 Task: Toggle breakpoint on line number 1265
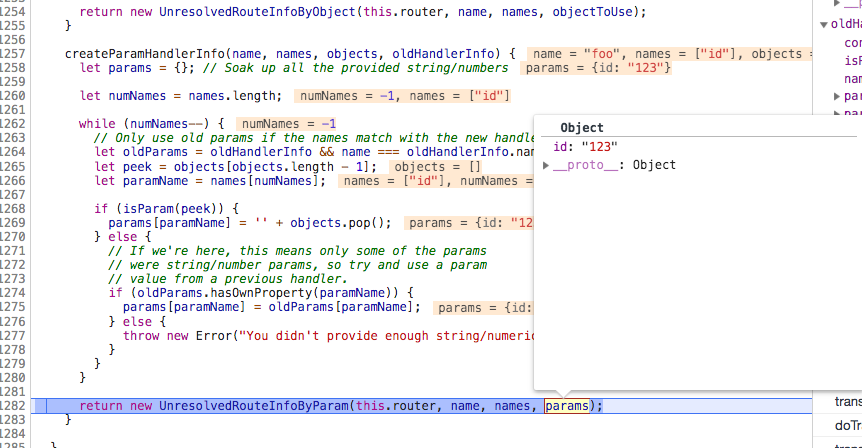coord(13,167)
